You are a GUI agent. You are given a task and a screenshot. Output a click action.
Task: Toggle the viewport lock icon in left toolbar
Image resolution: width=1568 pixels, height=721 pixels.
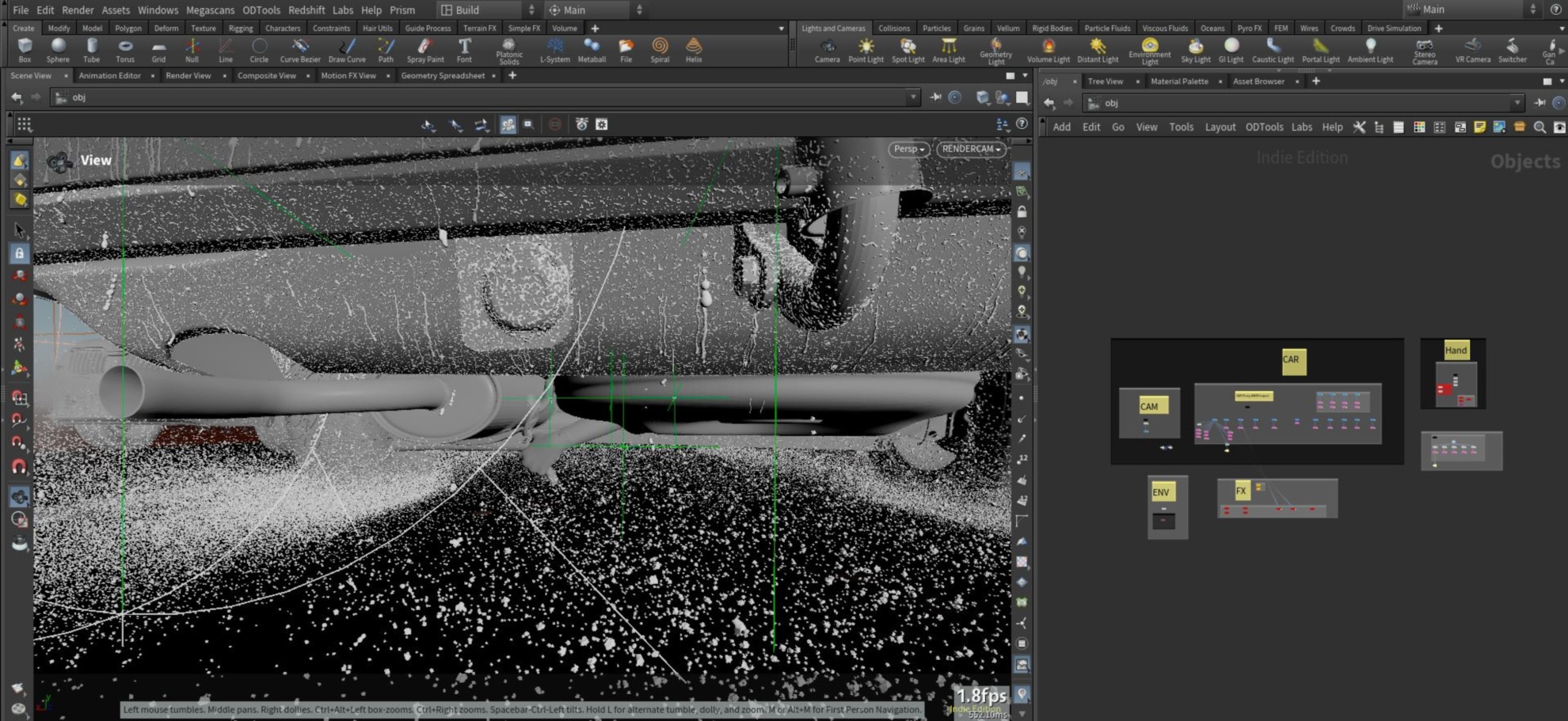coord(20,253)
